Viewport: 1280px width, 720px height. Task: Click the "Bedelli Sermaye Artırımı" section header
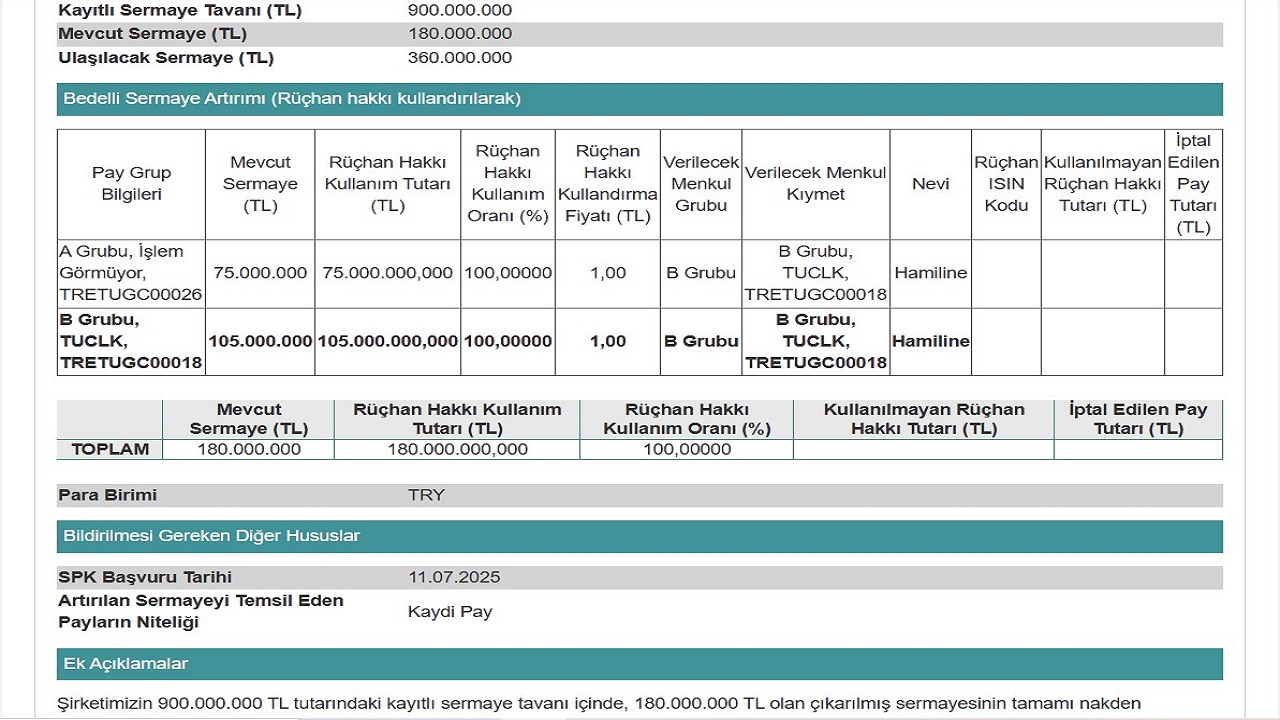(292, 99)
